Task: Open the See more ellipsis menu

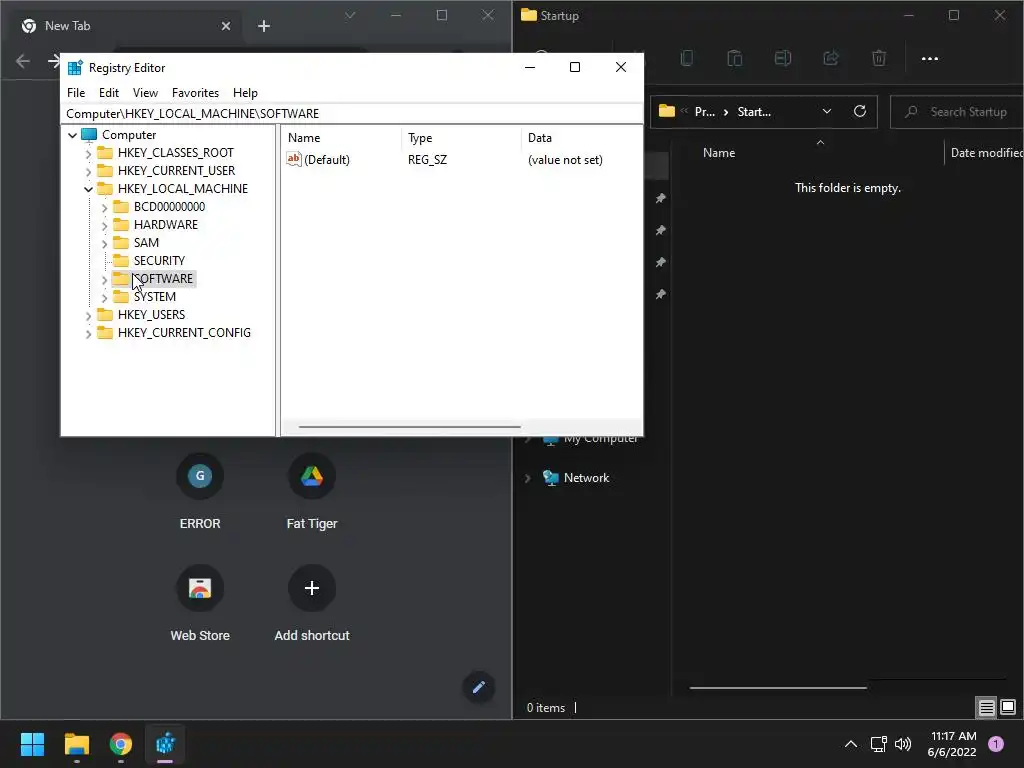Action: click(929, 58)
